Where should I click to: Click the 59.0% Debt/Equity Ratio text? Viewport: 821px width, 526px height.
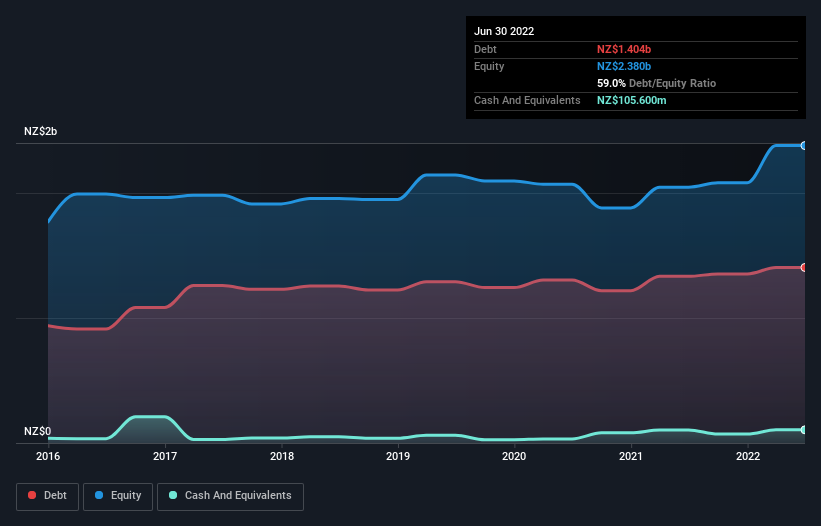[657, 83]
